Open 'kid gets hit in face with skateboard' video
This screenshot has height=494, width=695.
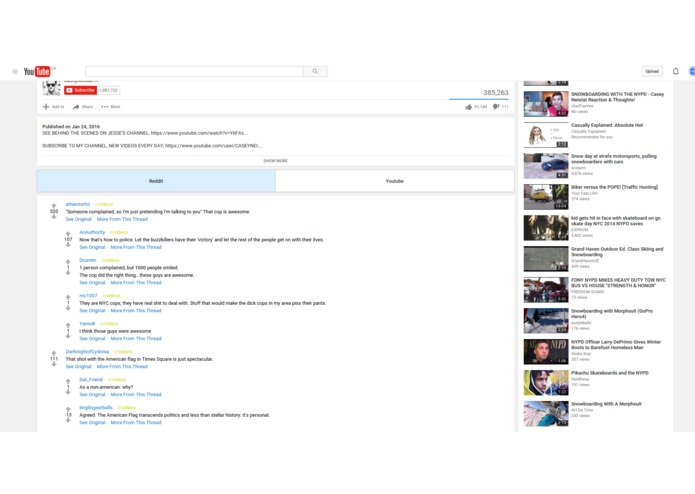point(616,221)
